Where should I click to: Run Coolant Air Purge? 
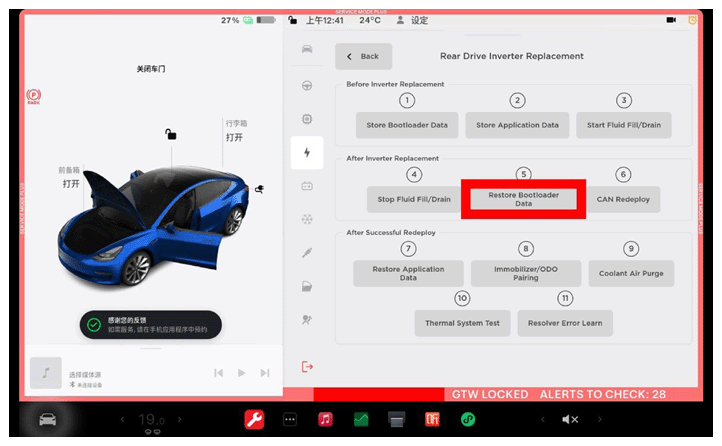tap(631, 273)
